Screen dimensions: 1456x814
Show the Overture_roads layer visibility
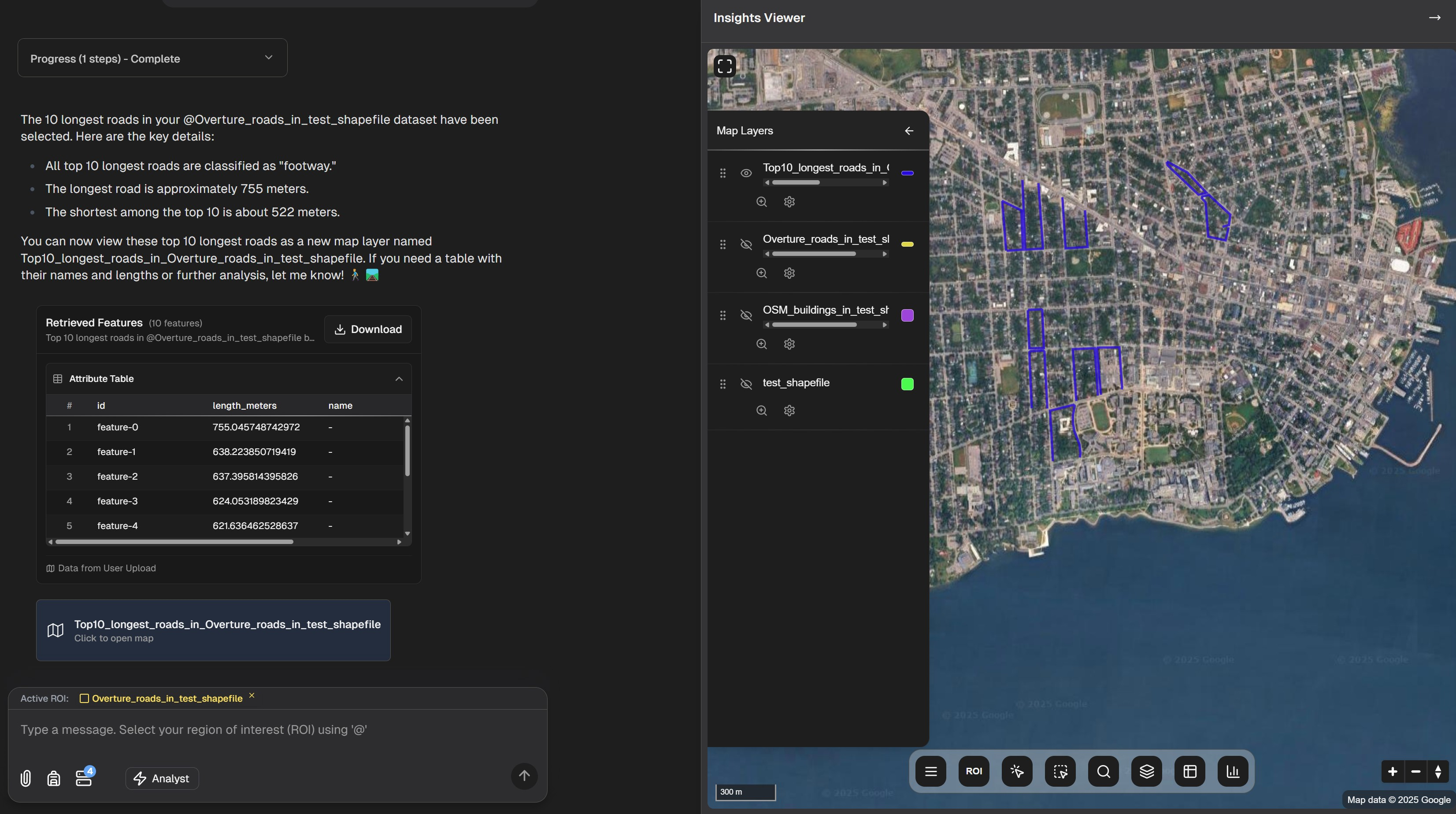pyautogui.click(x=746, y=245)
